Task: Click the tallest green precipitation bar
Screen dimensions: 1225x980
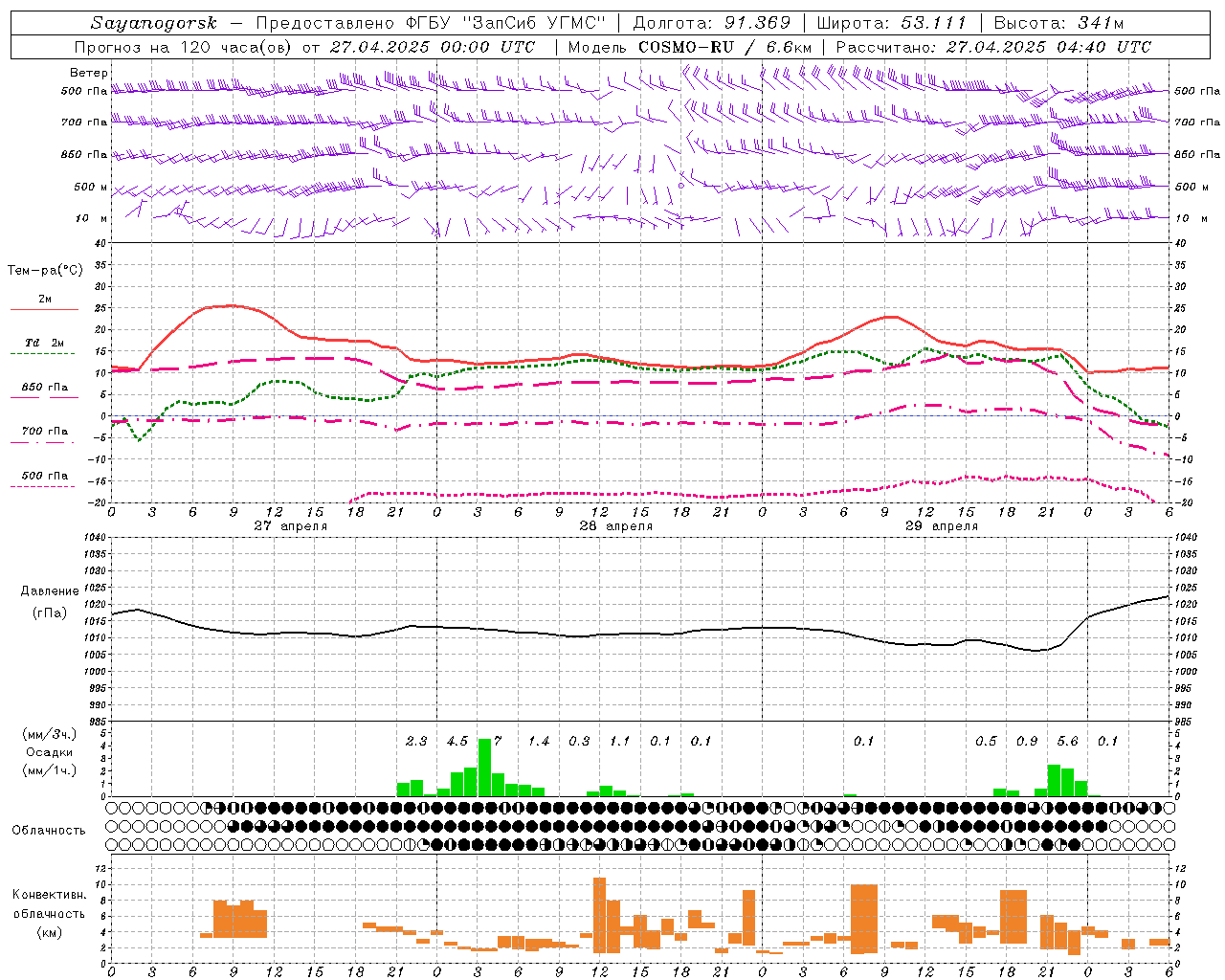Action: [x=484, y=768]
